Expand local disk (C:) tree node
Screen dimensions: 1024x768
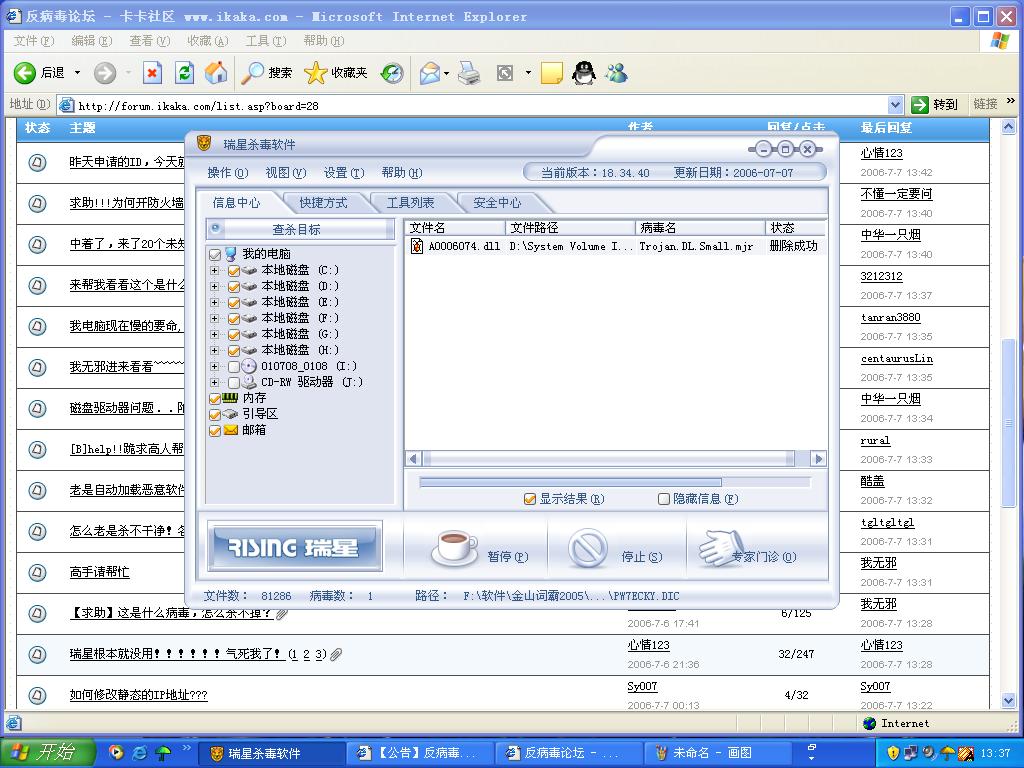point(214,270)
